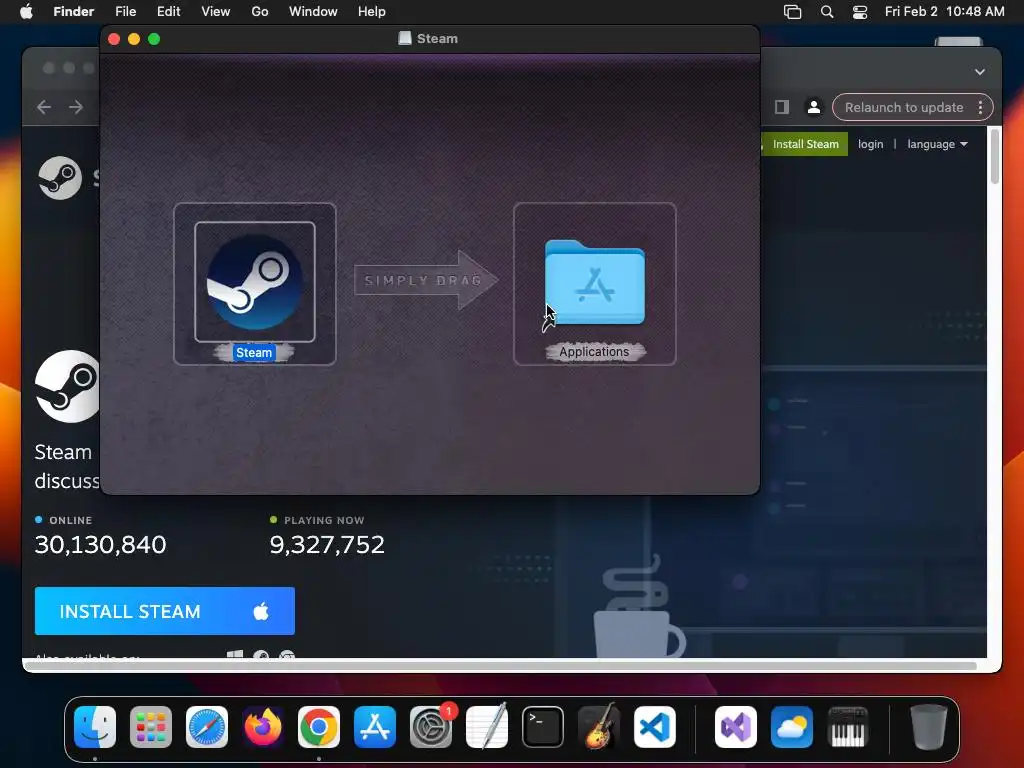Click the playing now count 9,327,752
Screen dimensions: 1024x768
click(x=327, y=545)
